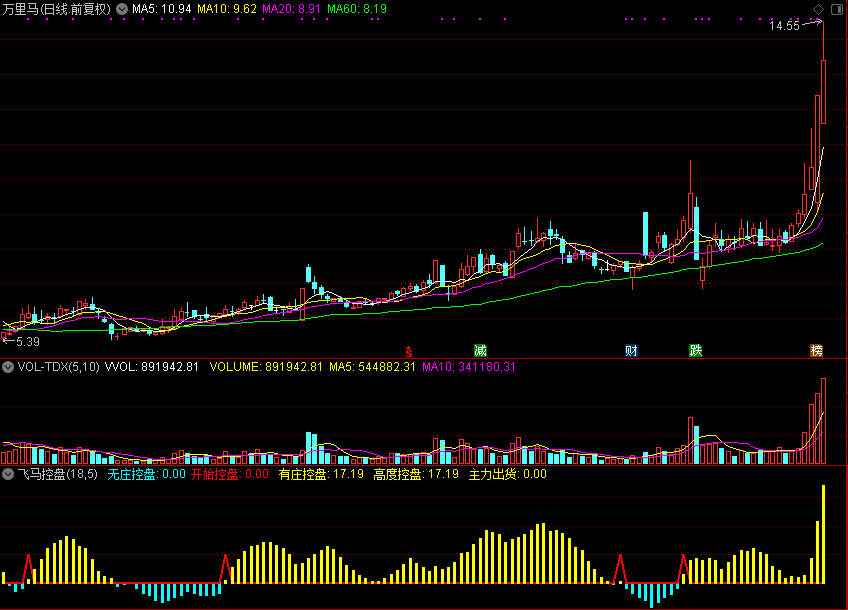Viewport: 848px width, 610px height.
Task: Click the 5.39 low price label
Action: tap(28, 342)
